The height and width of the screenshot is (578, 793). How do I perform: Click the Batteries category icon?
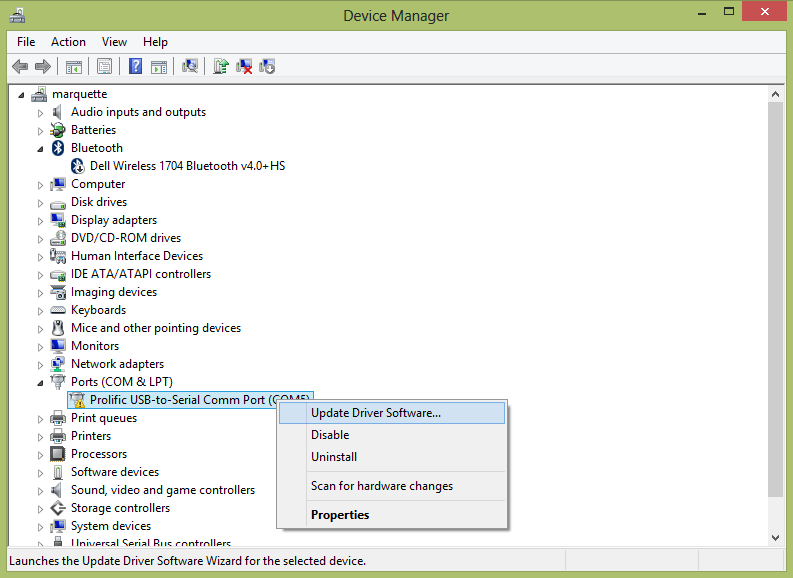pyautogui.click(x=58, y=130)
